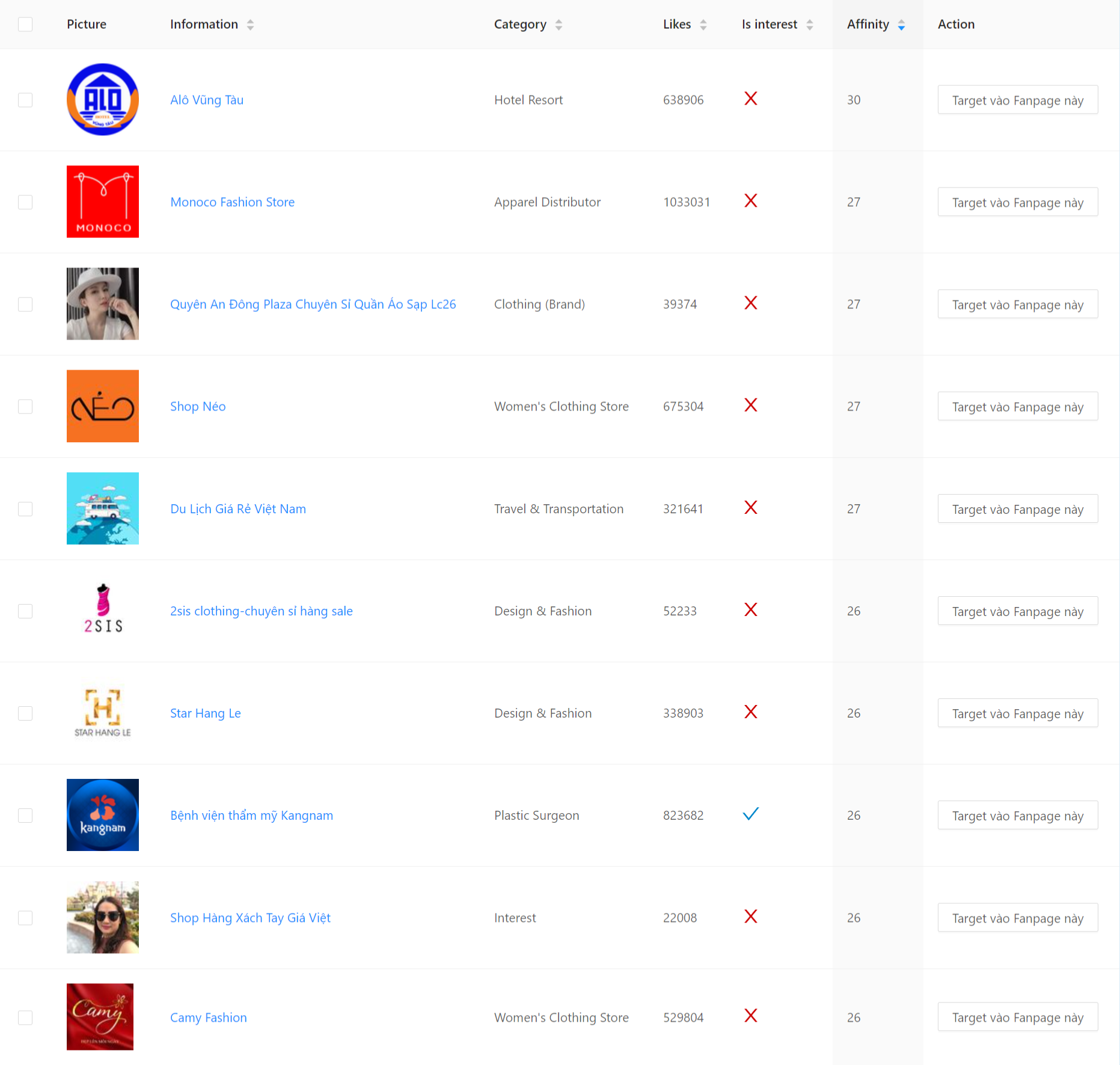Tick the Kangnam hospital row checkbox

coord(25,816)
